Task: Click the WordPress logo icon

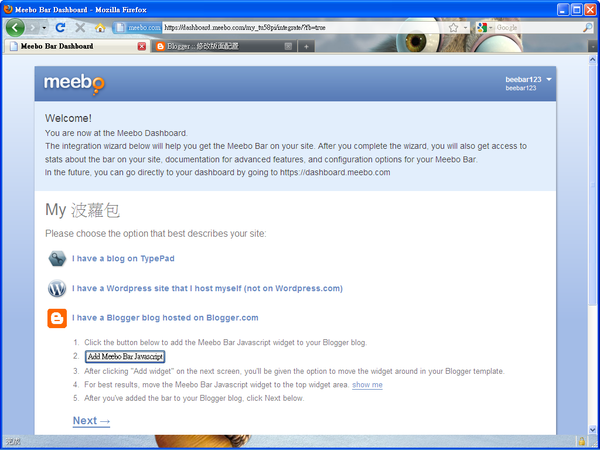Action: pos(57,289)
